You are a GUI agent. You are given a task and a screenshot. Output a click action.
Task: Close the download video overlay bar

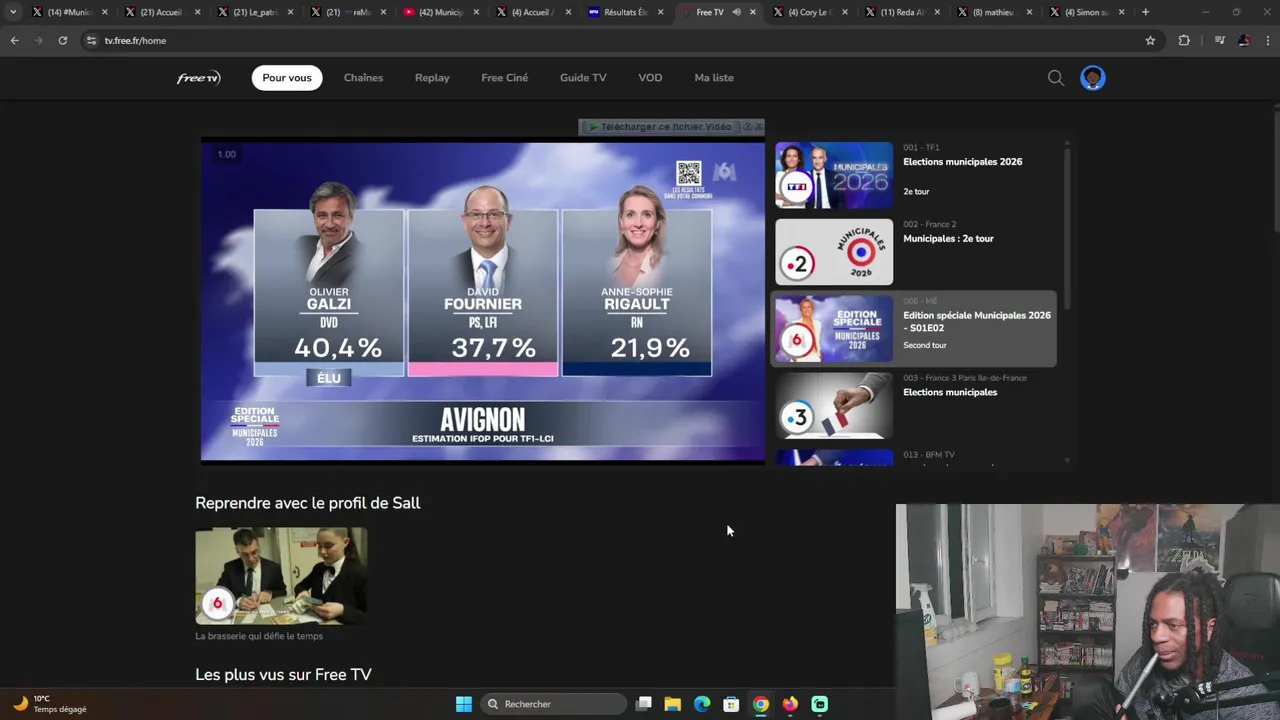(x=758, y=127)
